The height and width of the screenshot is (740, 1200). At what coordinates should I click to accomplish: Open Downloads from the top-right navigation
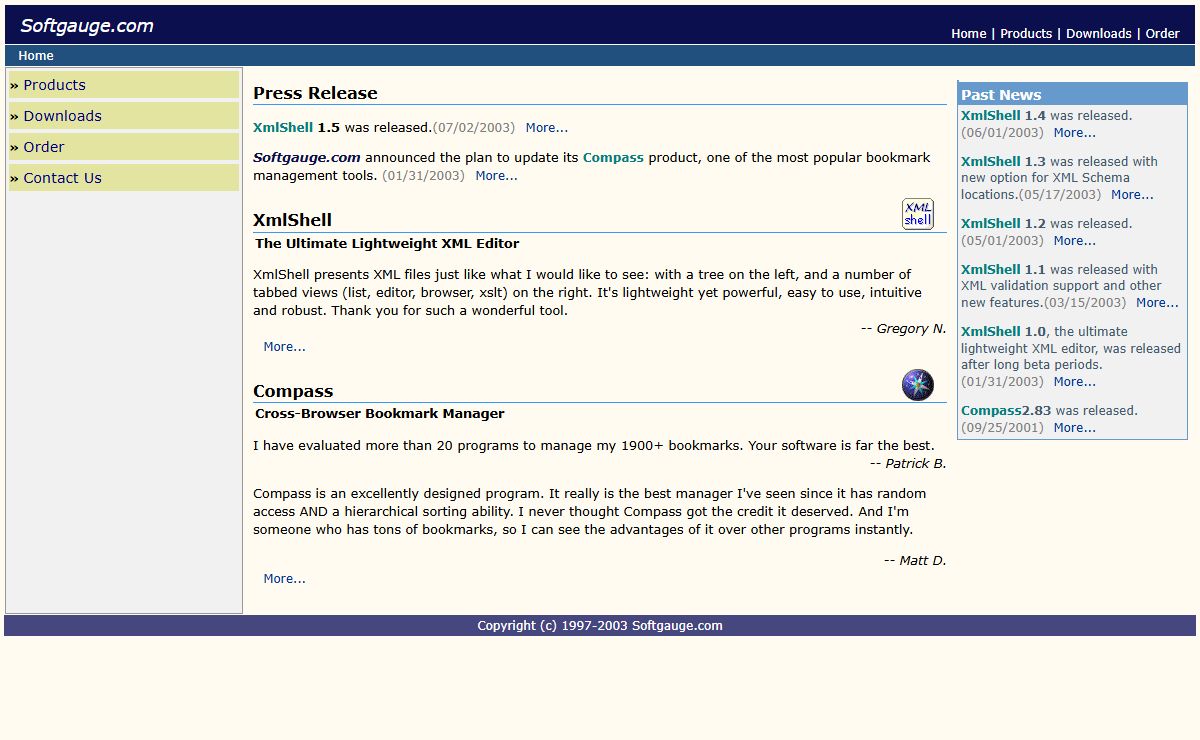[x=1098, y=33]
